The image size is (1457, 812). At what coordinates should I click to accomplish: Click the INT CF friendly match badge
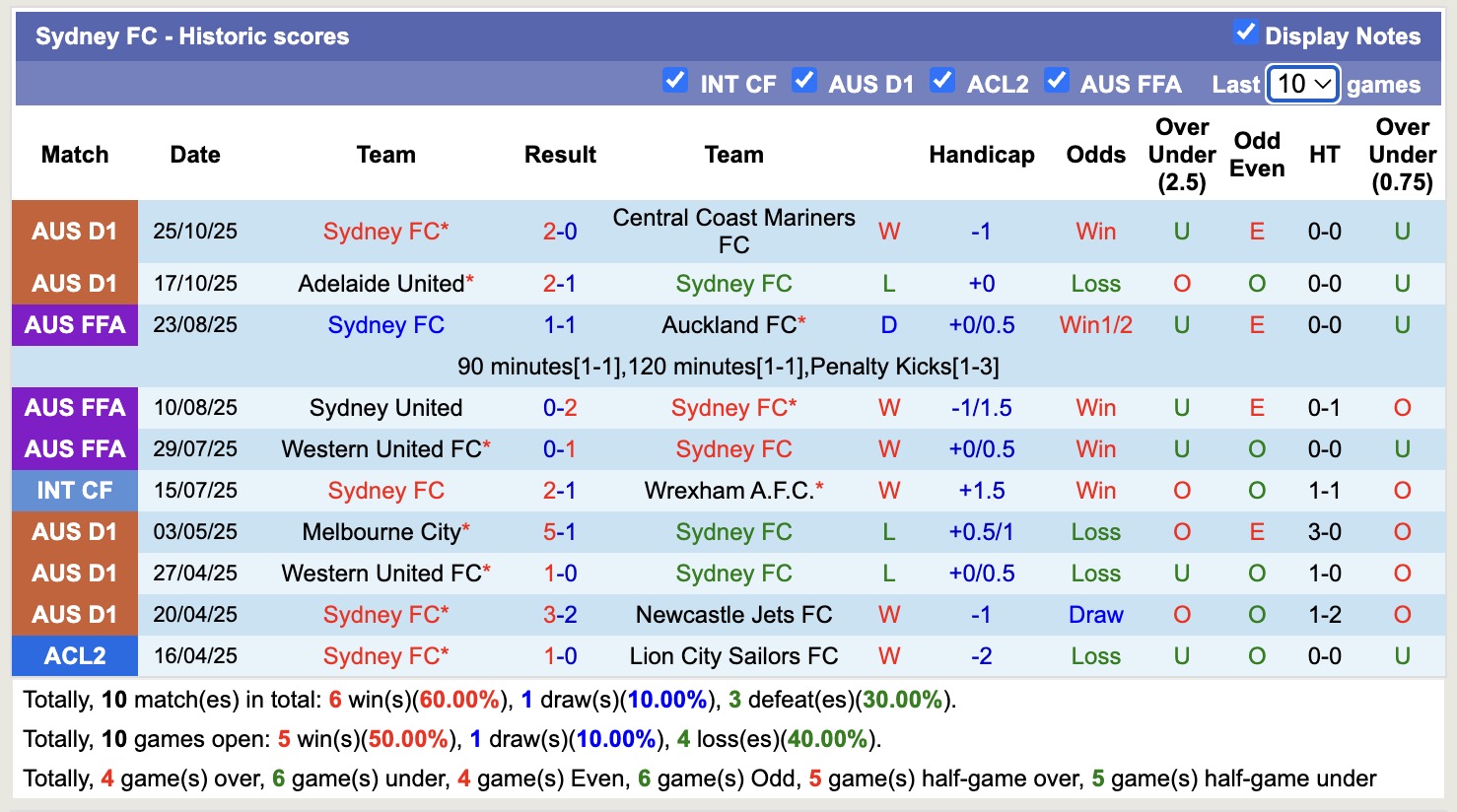click(74, 490)
